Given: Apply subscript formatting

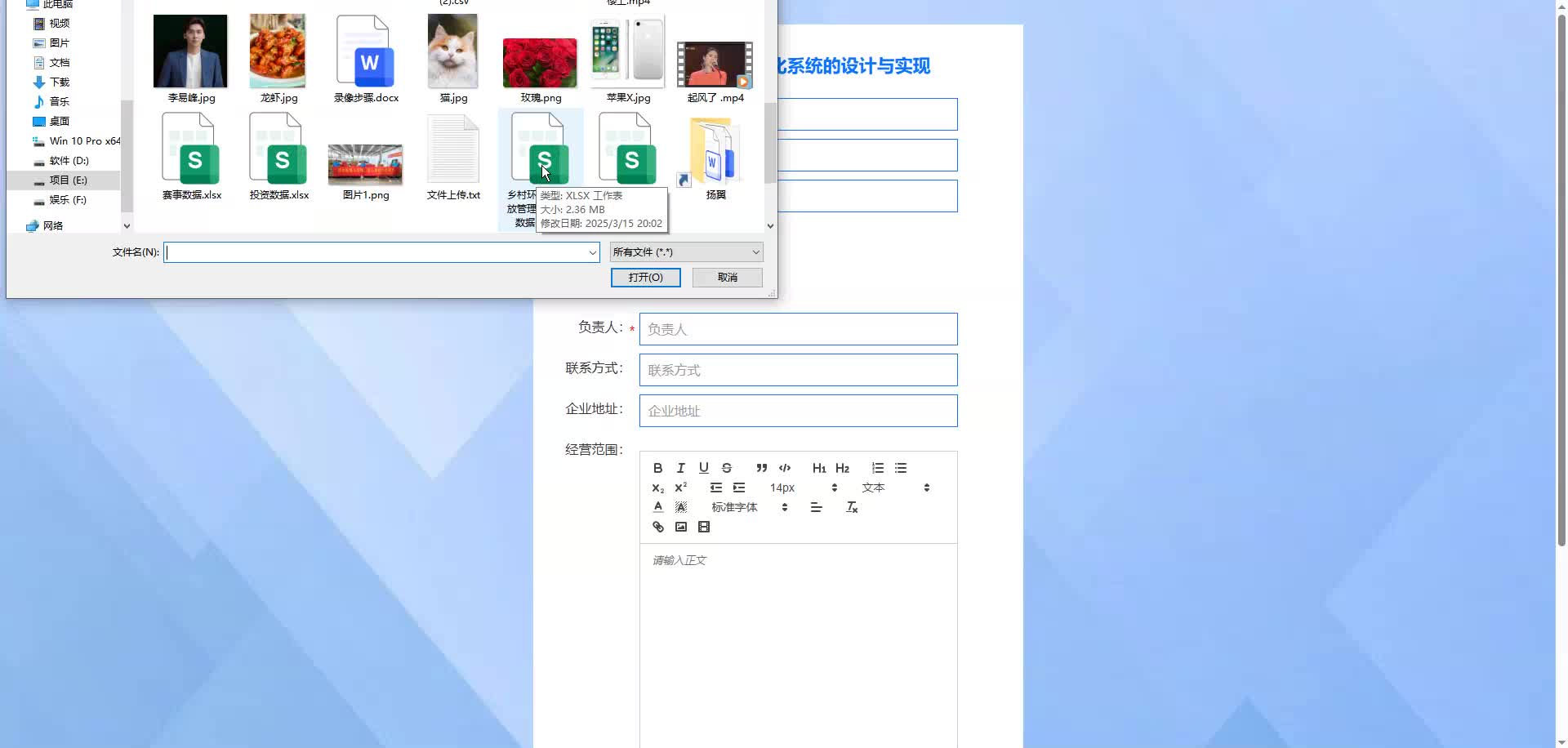Looking at the screenshot, I should 657,488.
